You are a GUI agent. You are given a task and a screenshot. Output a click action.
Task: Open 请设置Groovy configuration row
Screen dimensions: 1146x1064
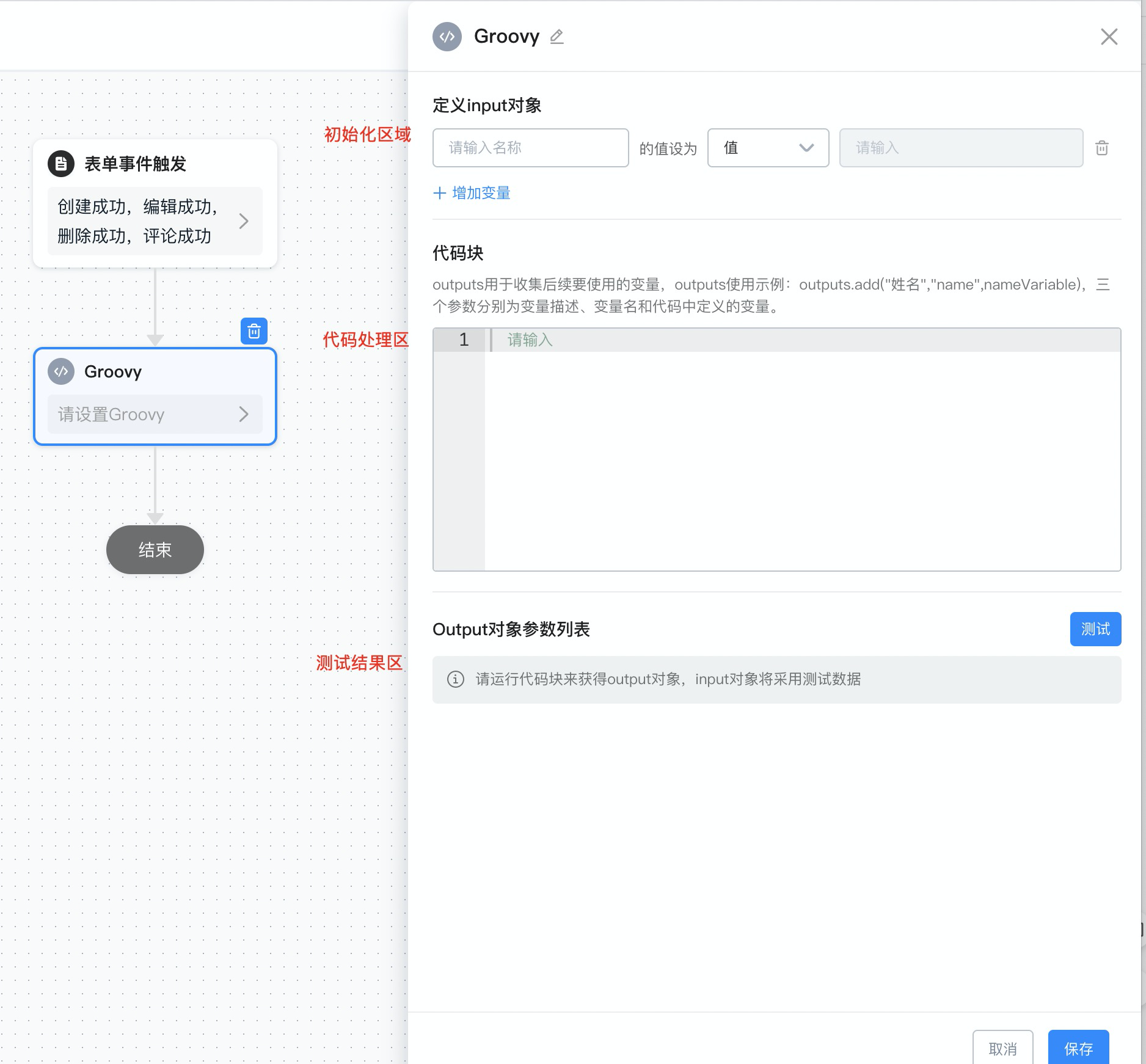[x=155, y=414]
